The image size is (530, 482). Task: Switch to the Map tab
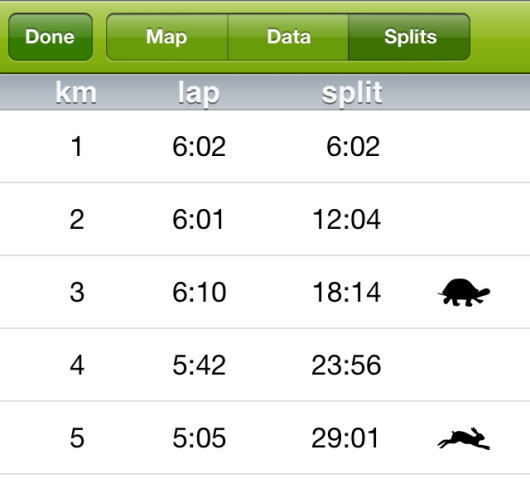tap(167, 37)
